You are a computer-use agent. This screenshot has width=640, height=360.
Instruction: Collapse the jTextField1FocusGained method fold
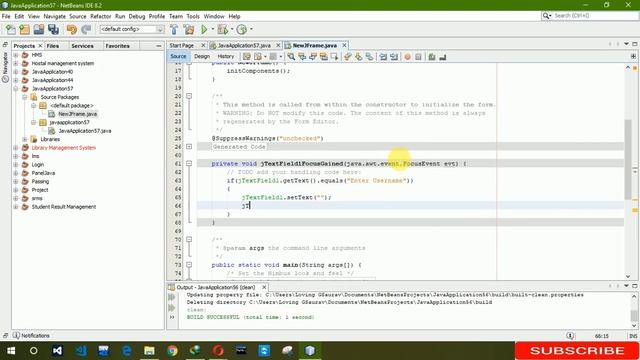189,163
